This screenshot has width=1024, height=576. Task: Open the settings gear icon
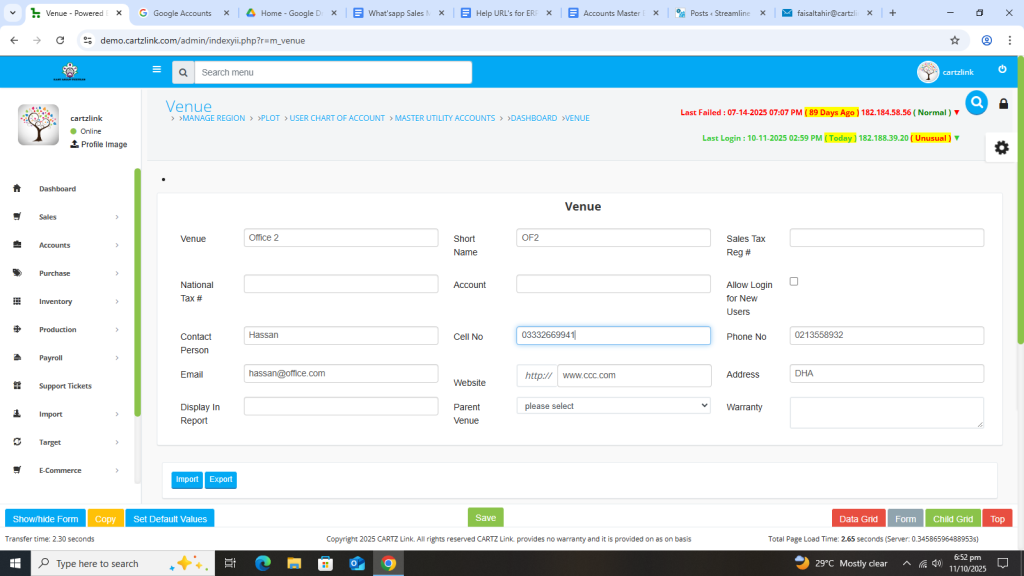coord(1001,147)
